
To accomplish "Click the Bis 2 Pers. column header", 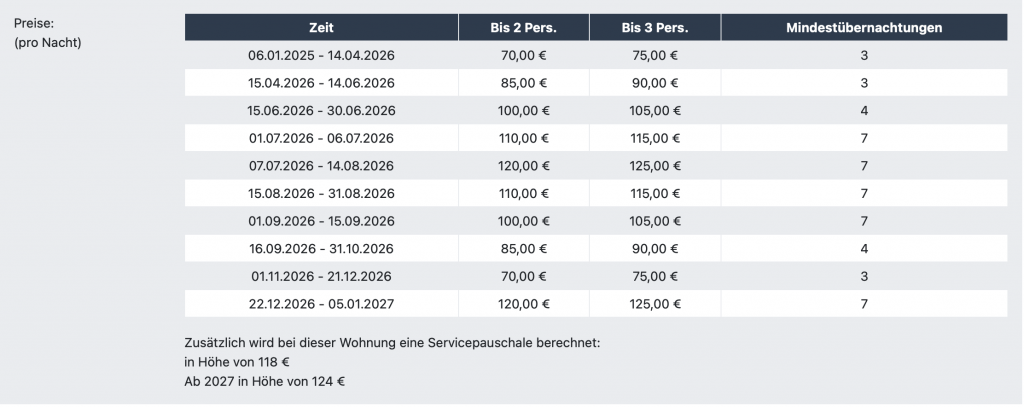I will [x=524, y=28].
